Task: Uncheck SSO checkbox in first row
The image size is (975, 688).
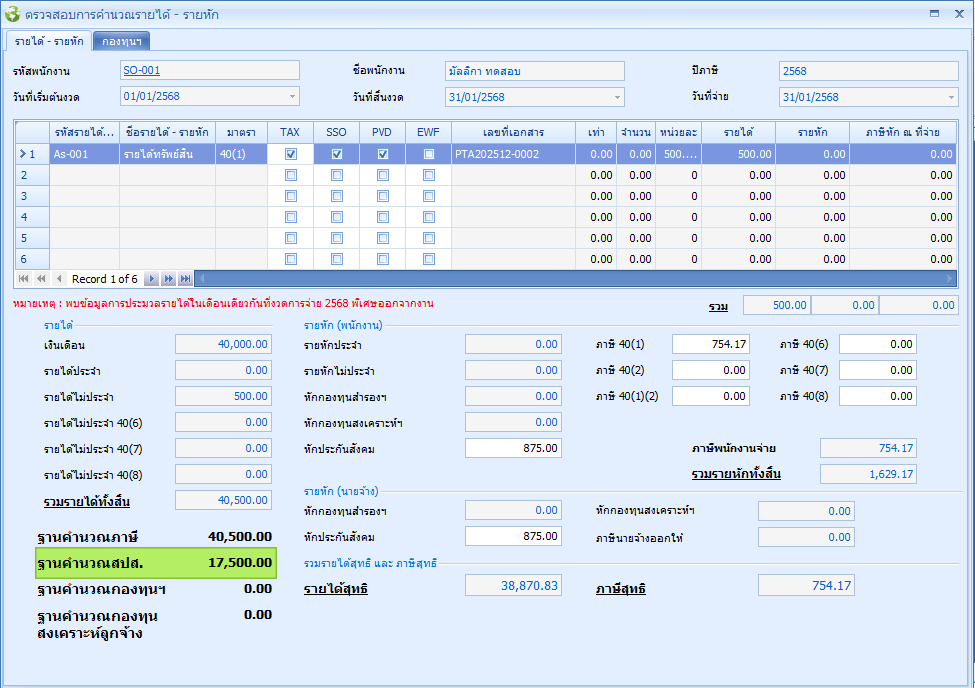Action: pos(337,154)
